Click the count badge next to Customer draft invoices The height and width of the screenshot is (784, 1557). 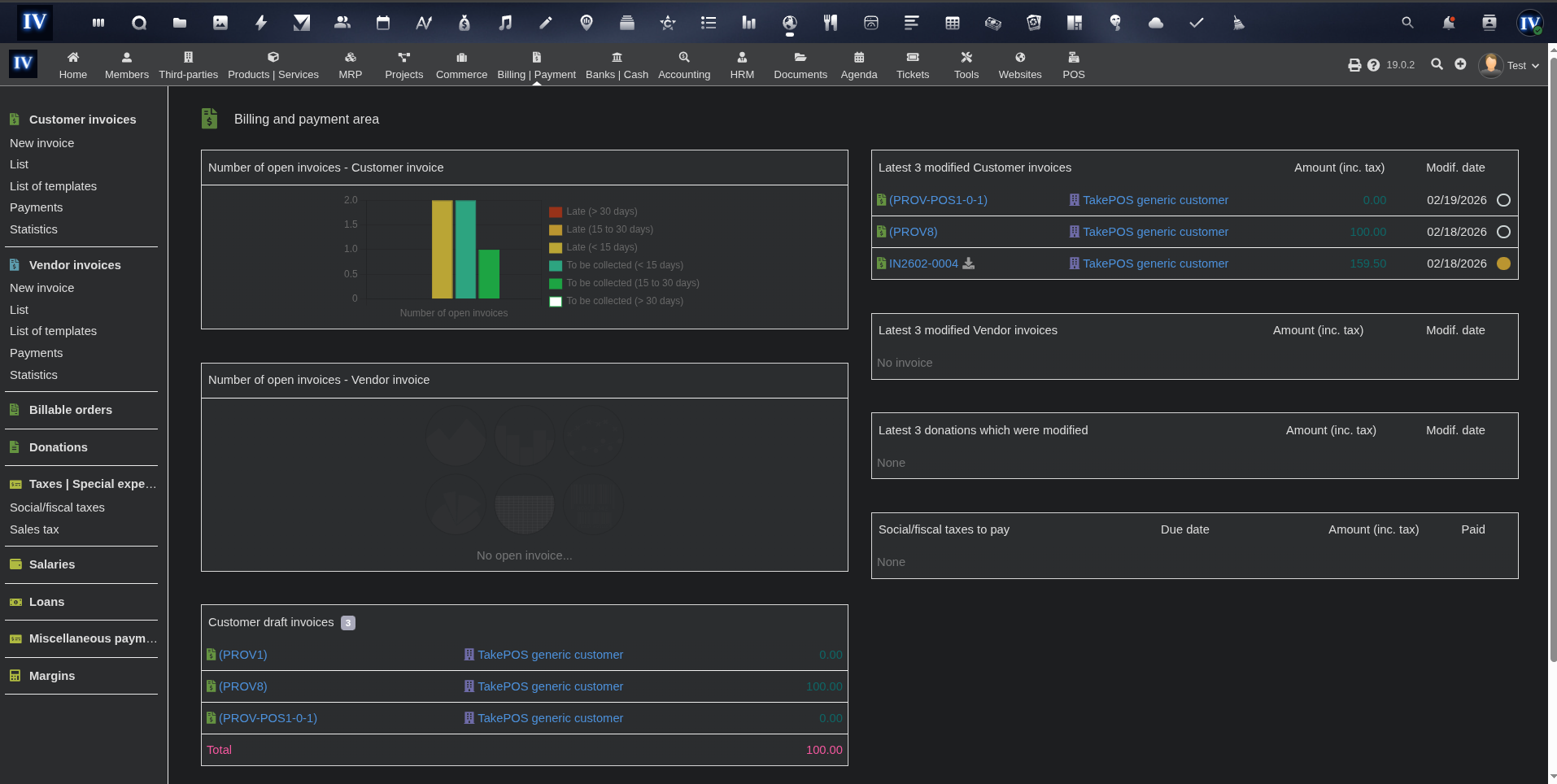click(348, 623)
